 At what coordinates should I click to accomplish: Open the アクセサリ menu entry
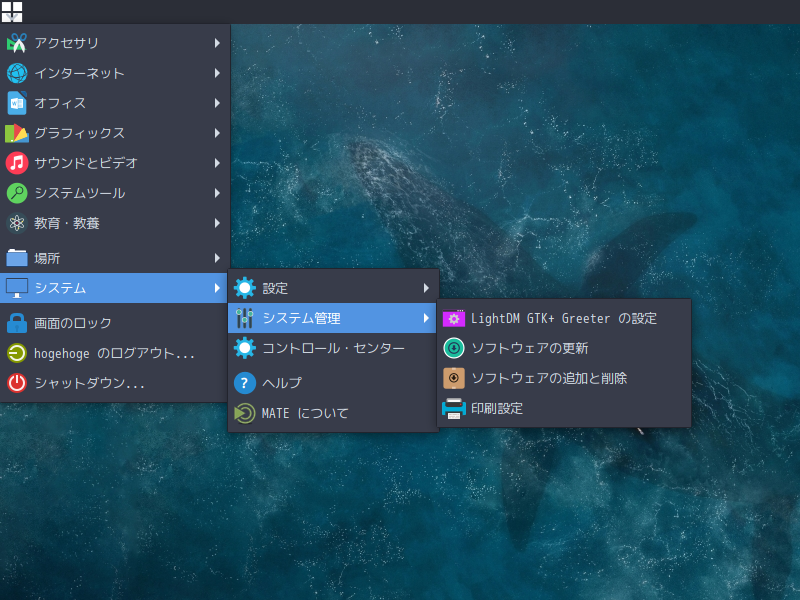coord(115,43)
